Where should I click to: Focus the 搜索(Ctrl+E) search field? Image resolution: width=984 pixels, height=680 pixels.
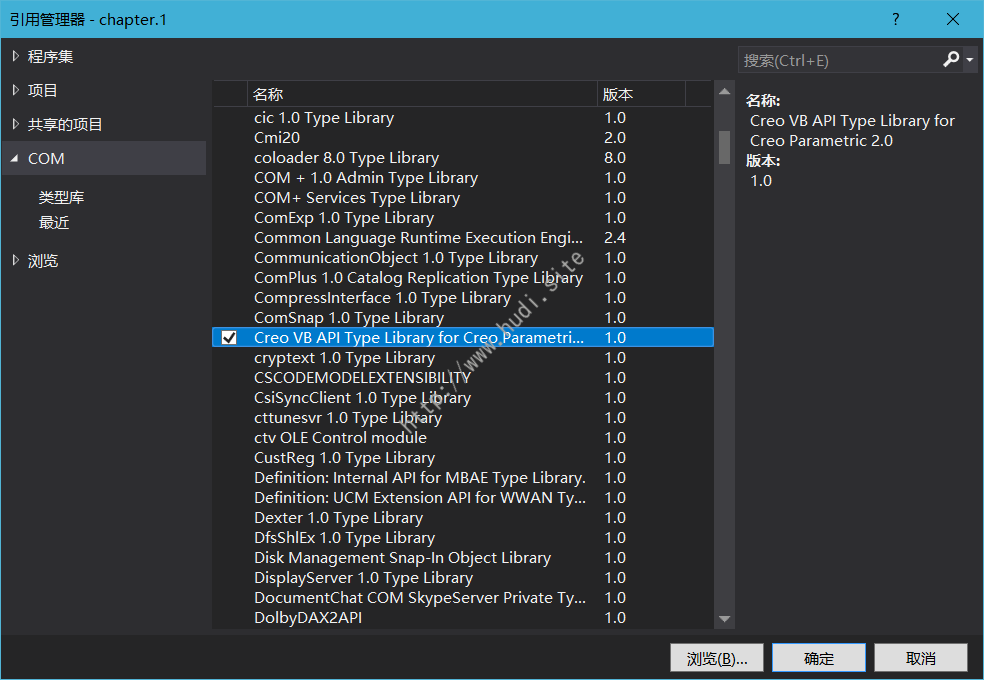[840, 60]
